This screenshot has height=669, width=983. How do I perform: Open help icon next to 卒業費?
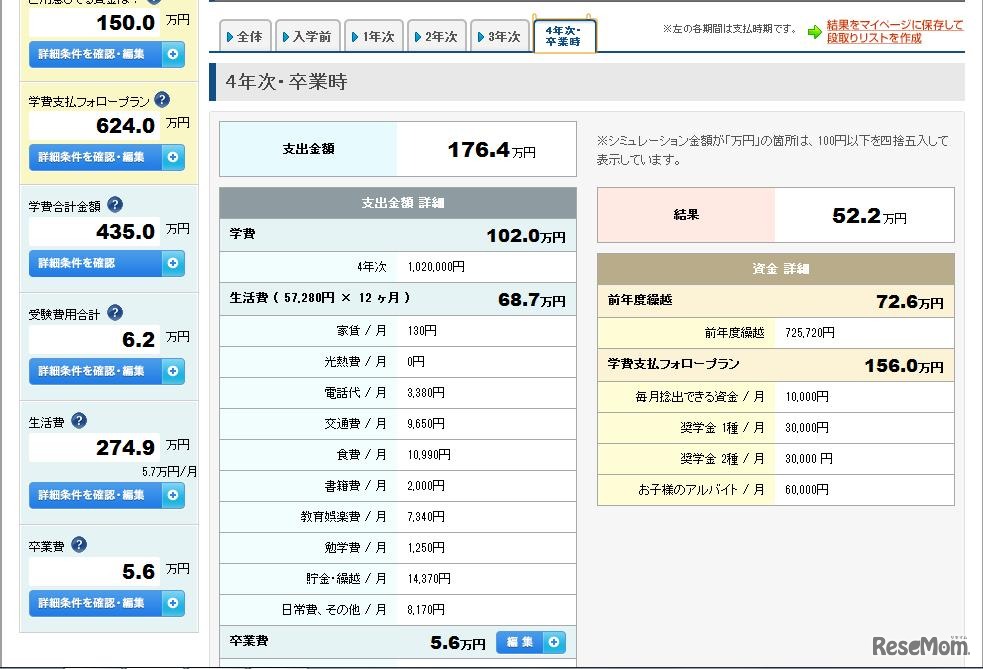tap(79, 545)
